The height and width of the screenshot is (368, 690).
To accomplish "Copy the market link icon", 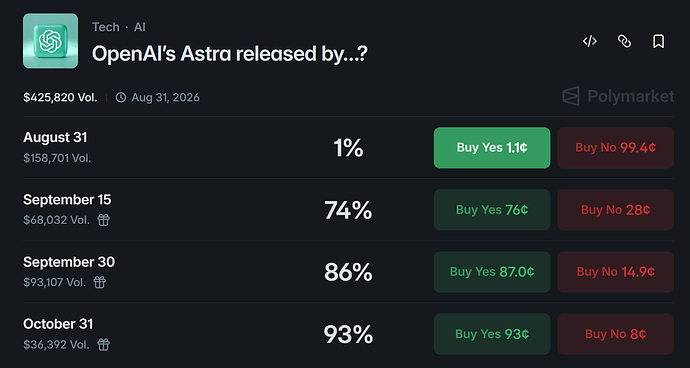I will point(624,41).
